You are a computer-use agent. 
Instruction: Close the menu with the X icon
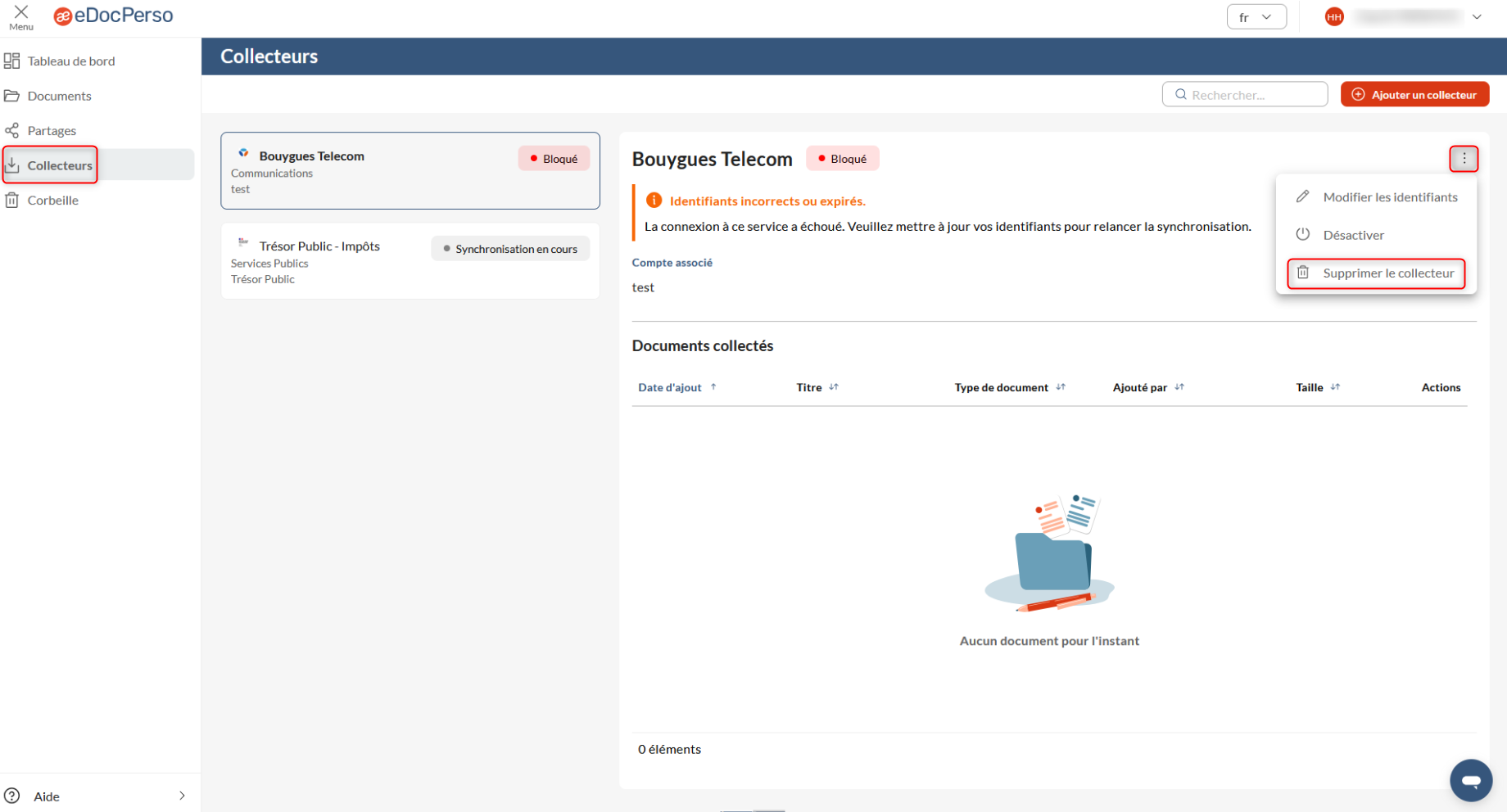click(x=21, y=14)
